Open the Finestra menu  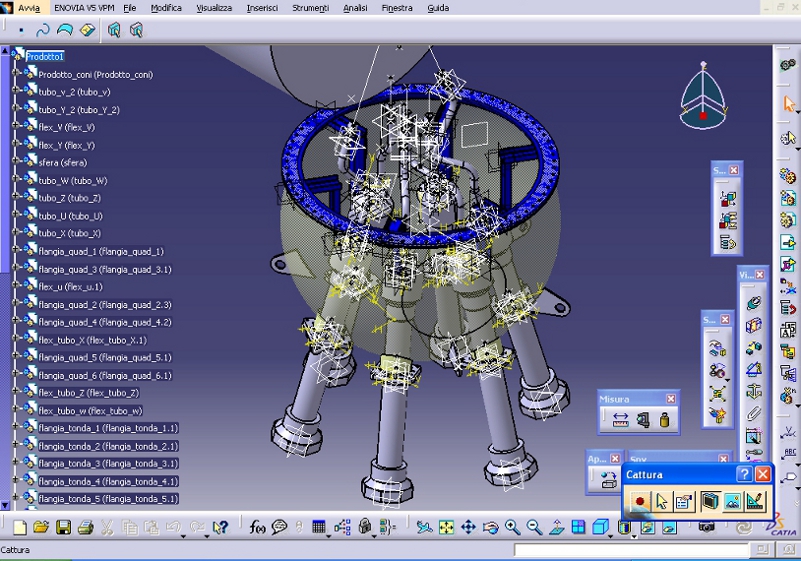click(x=396, y=8)
